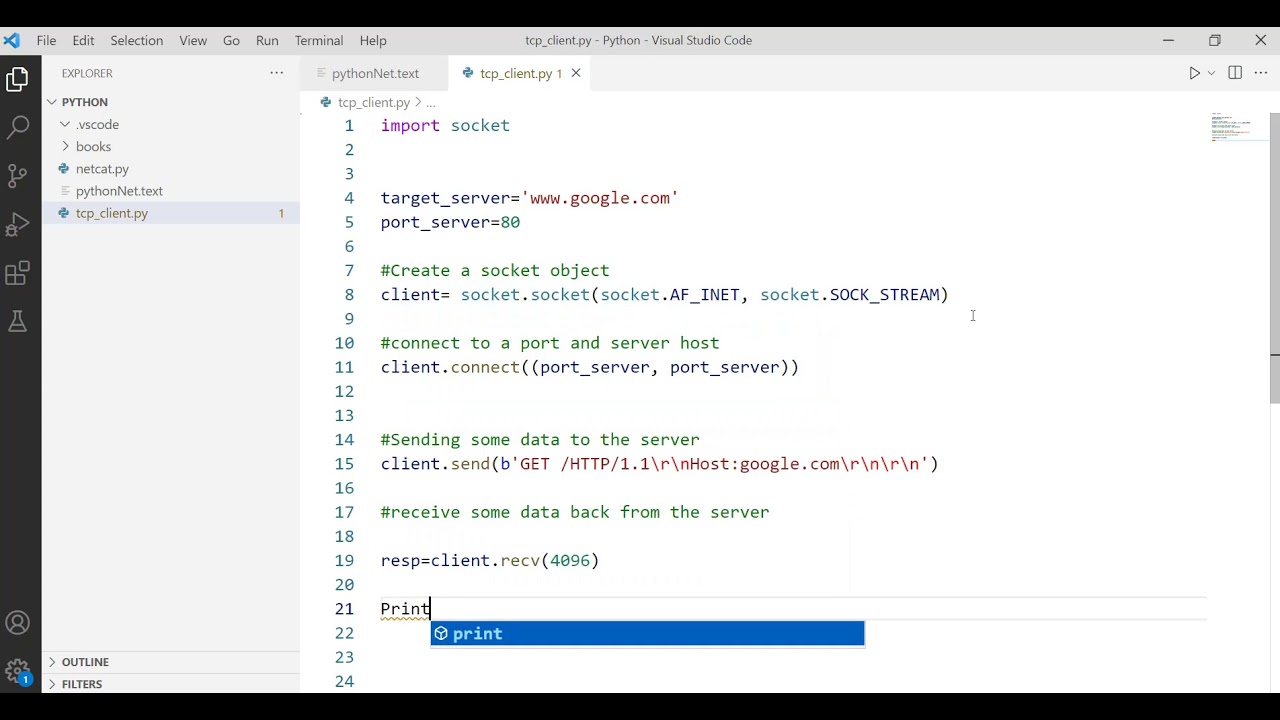Open the Explorer view in activity bar
This screenshot has height=720, width=1280.
(x=17, y=80)
